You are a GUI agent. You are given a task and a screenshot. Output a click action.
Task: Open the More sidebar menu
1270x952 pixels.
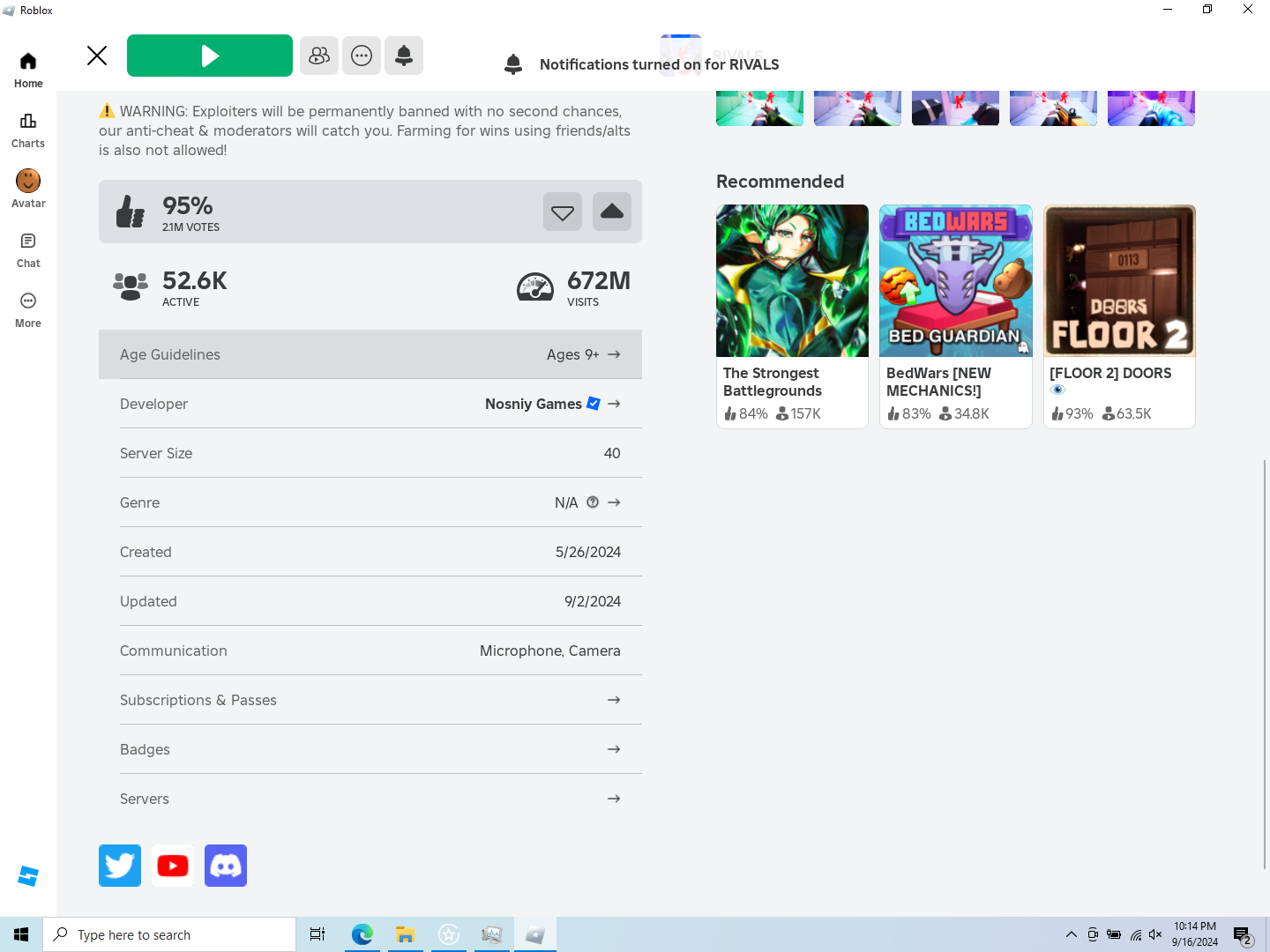pos(28,310)
